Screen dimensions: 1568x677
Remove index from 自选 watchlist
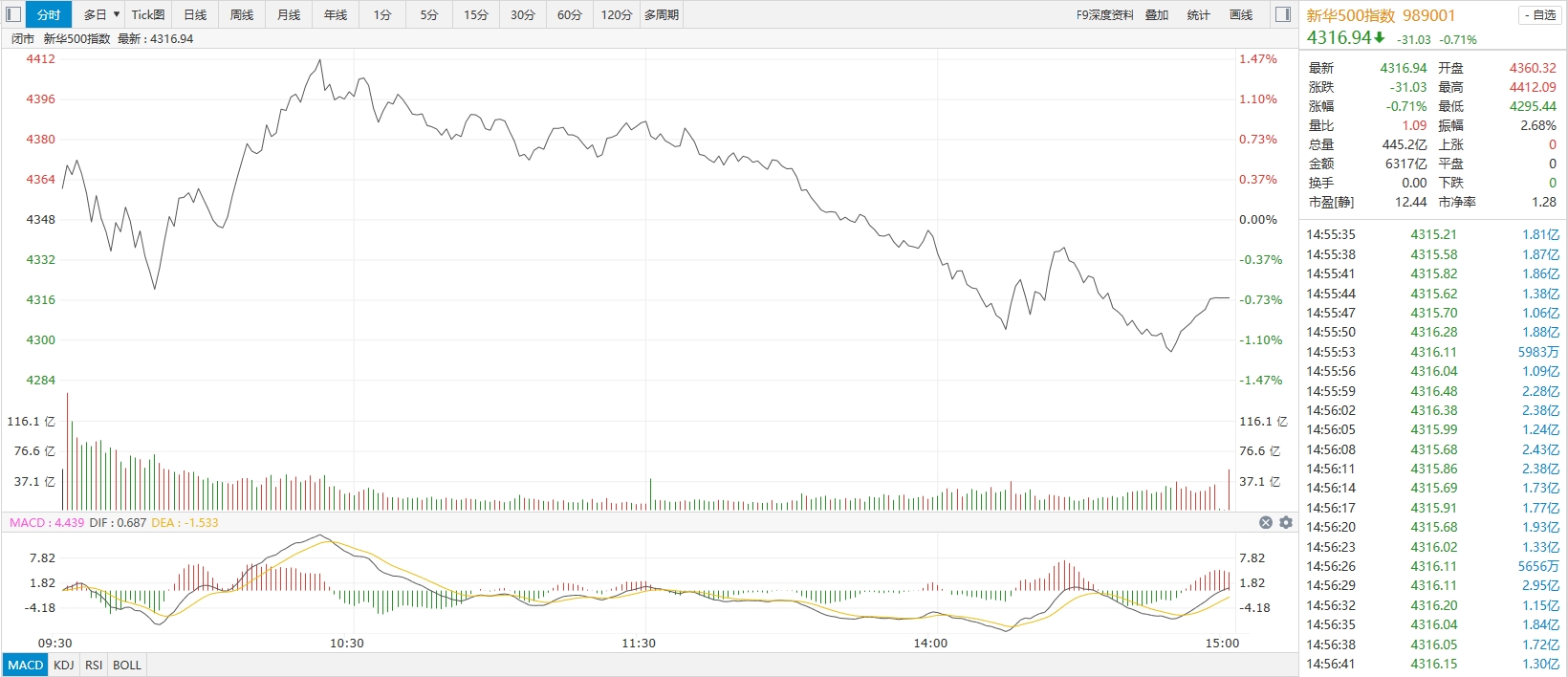point(1539,15)
